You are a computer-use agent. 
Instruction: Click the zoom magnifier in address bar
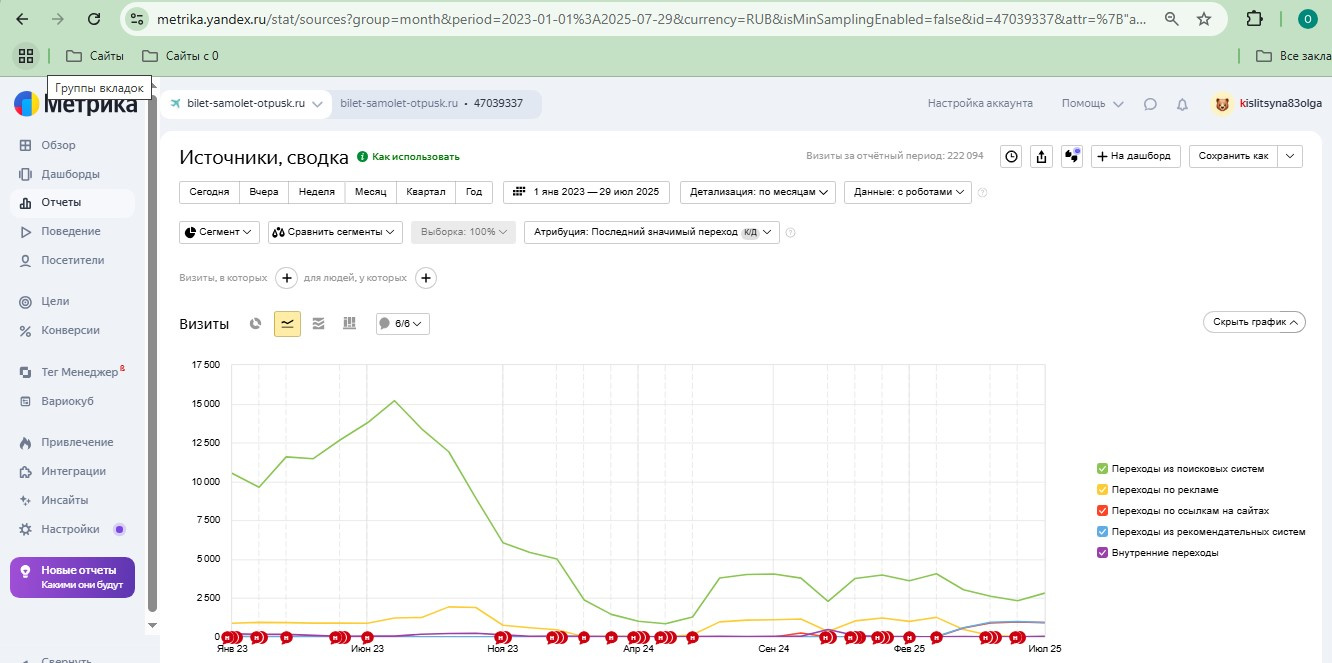tap(1171, 19)
